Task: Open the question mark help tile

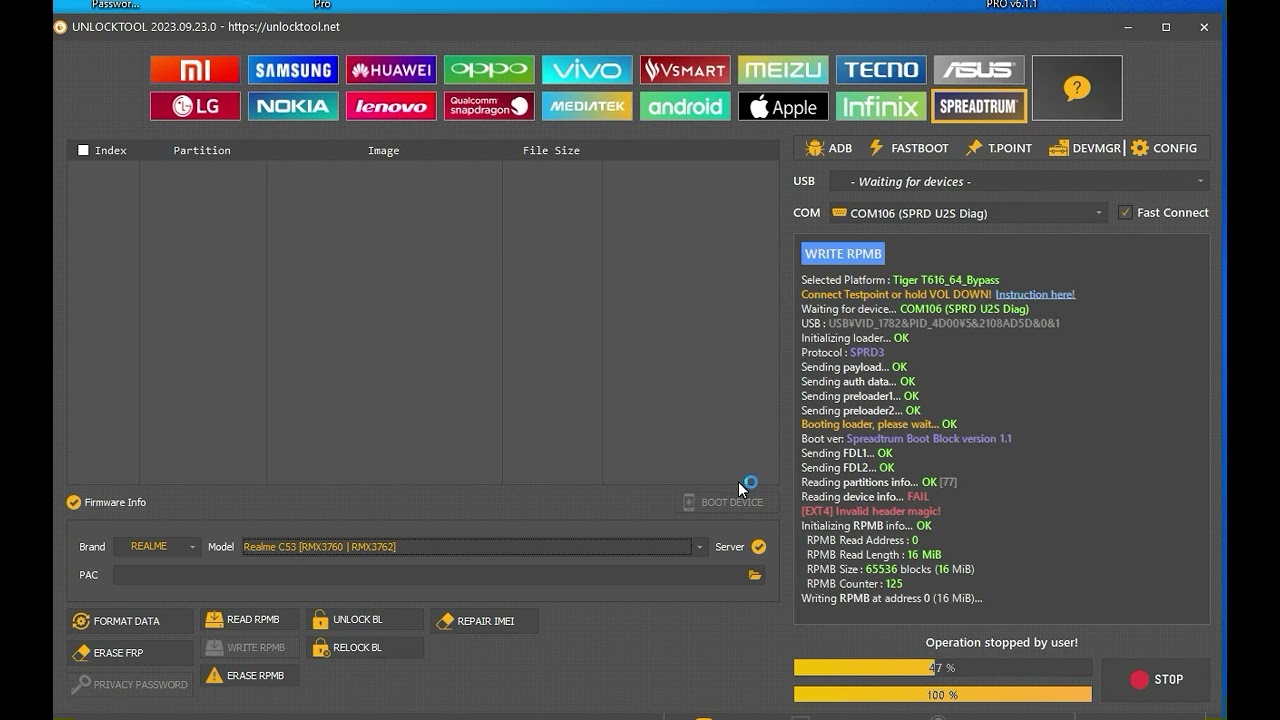Action: (1077, 88)
